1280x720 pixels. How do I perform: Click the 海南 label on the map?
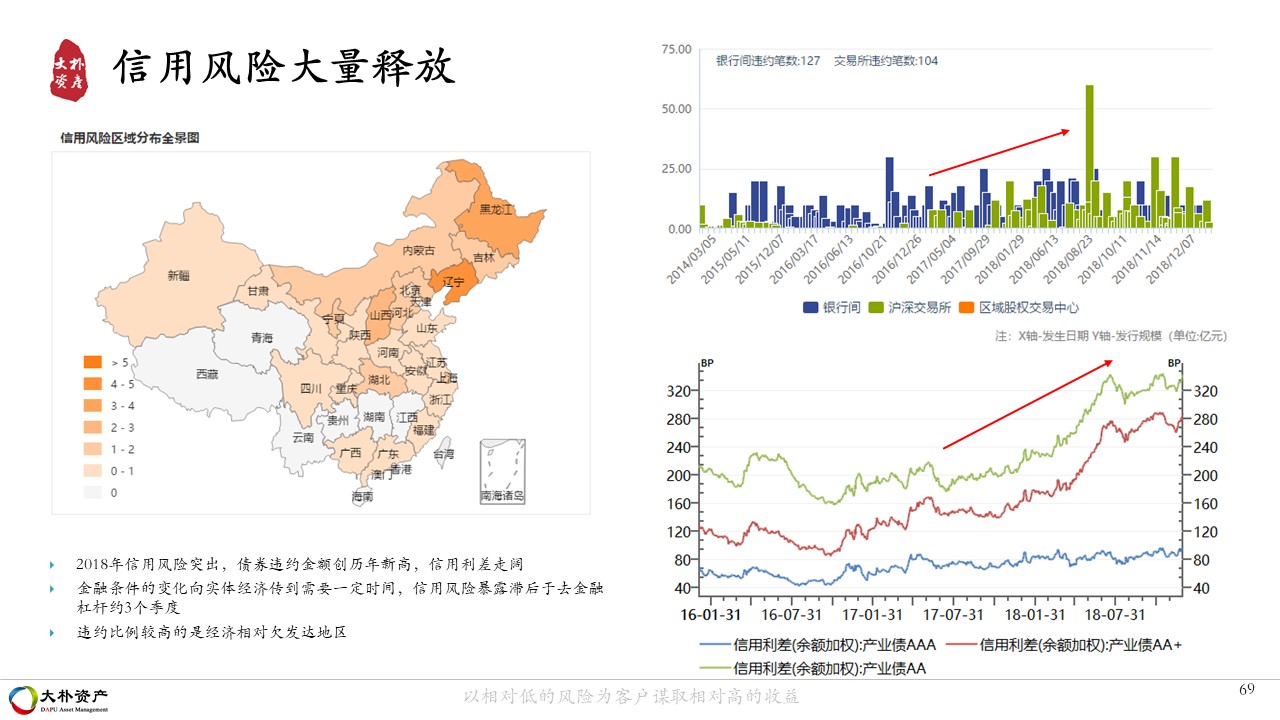(x=362, y=496)
